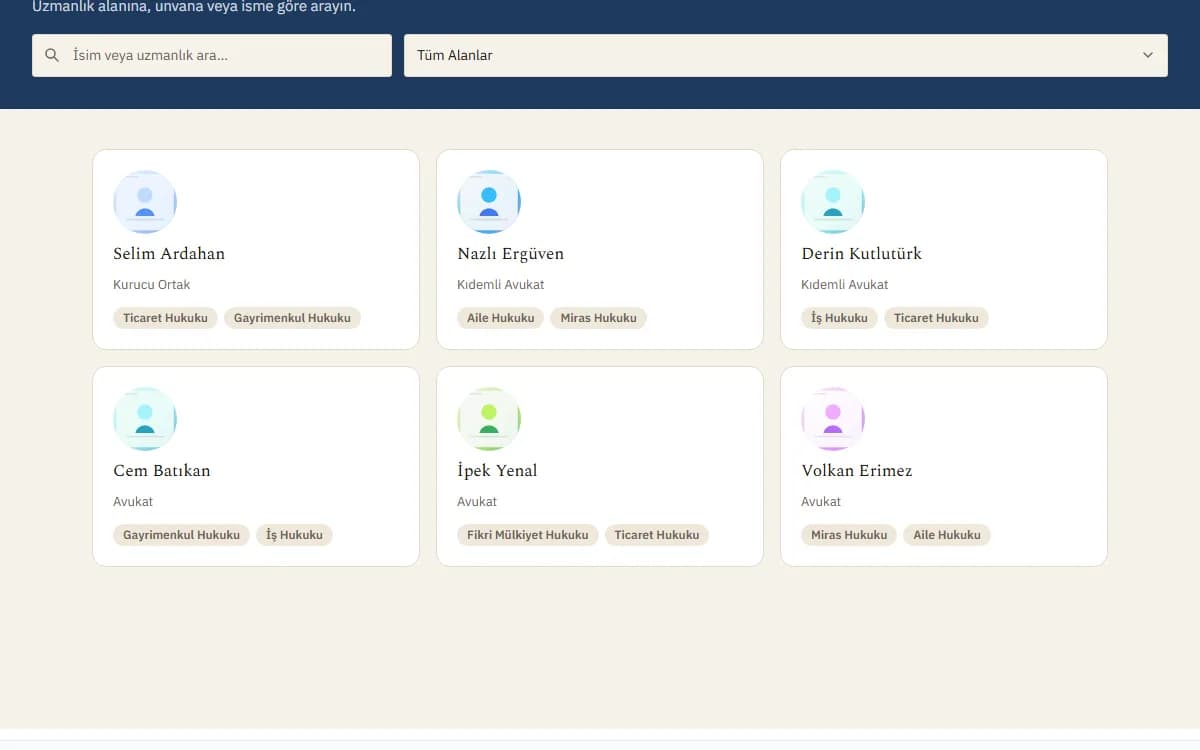Click İpek Yenal's green avatar icon
This screenshot has width=1200, height=750.
[489, 419]
